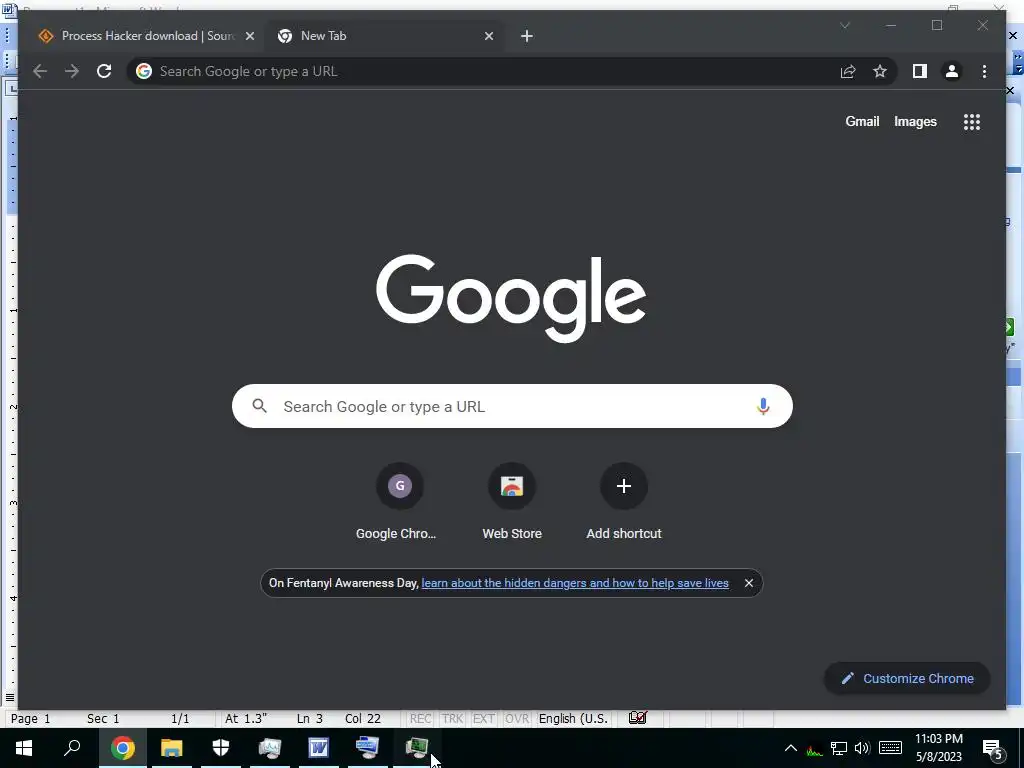Open the tab search chevron in Chrome's title bar
This screenshot has height=768, width=1024.
tap(844, 25)
